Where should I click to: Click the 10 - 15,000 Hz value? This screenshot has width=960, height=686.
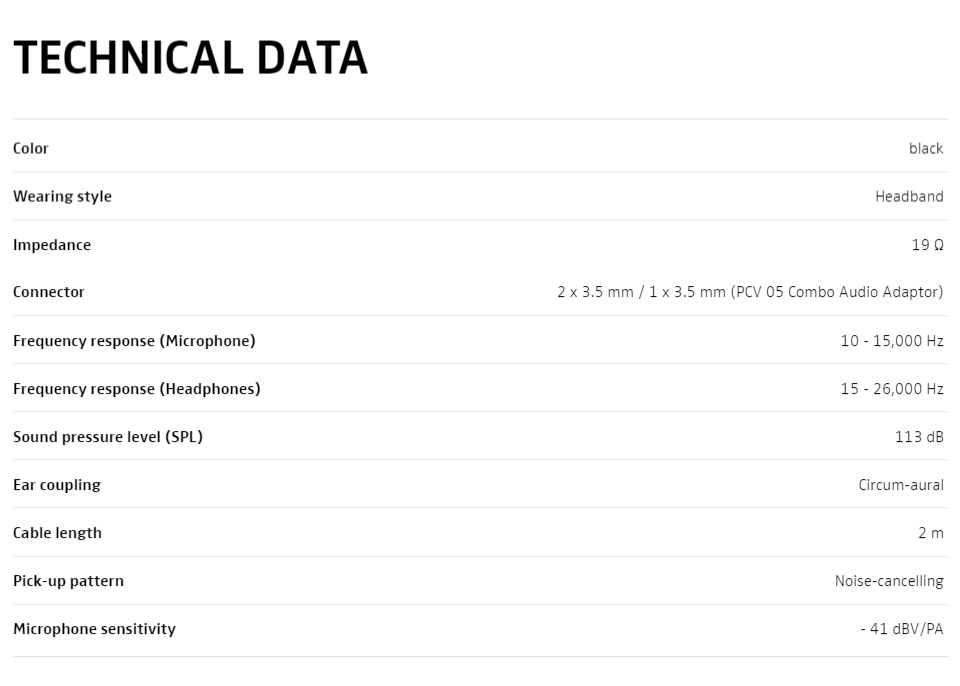tap(892, 341)
